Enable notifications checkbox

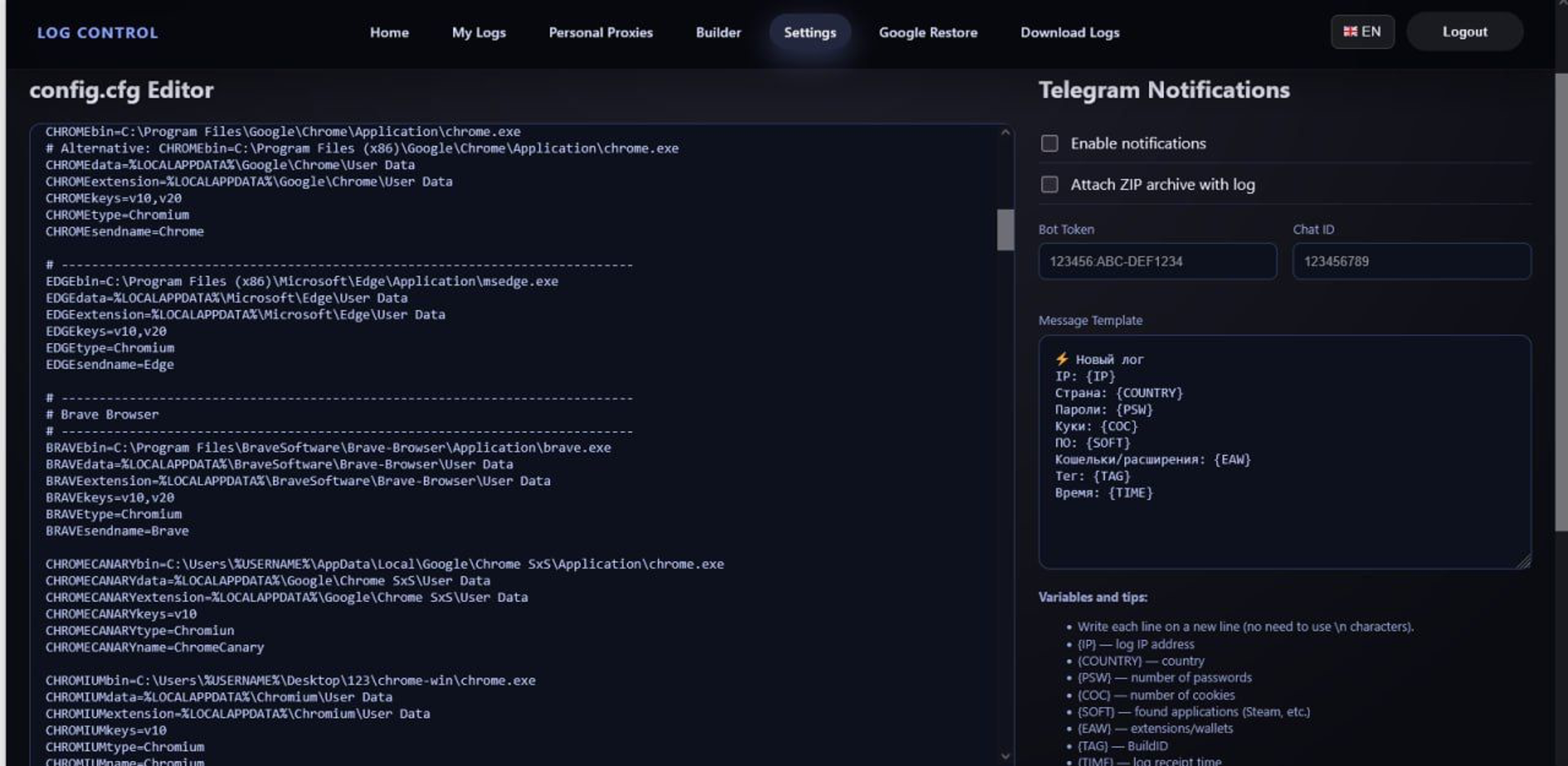tap(1049, 144)
